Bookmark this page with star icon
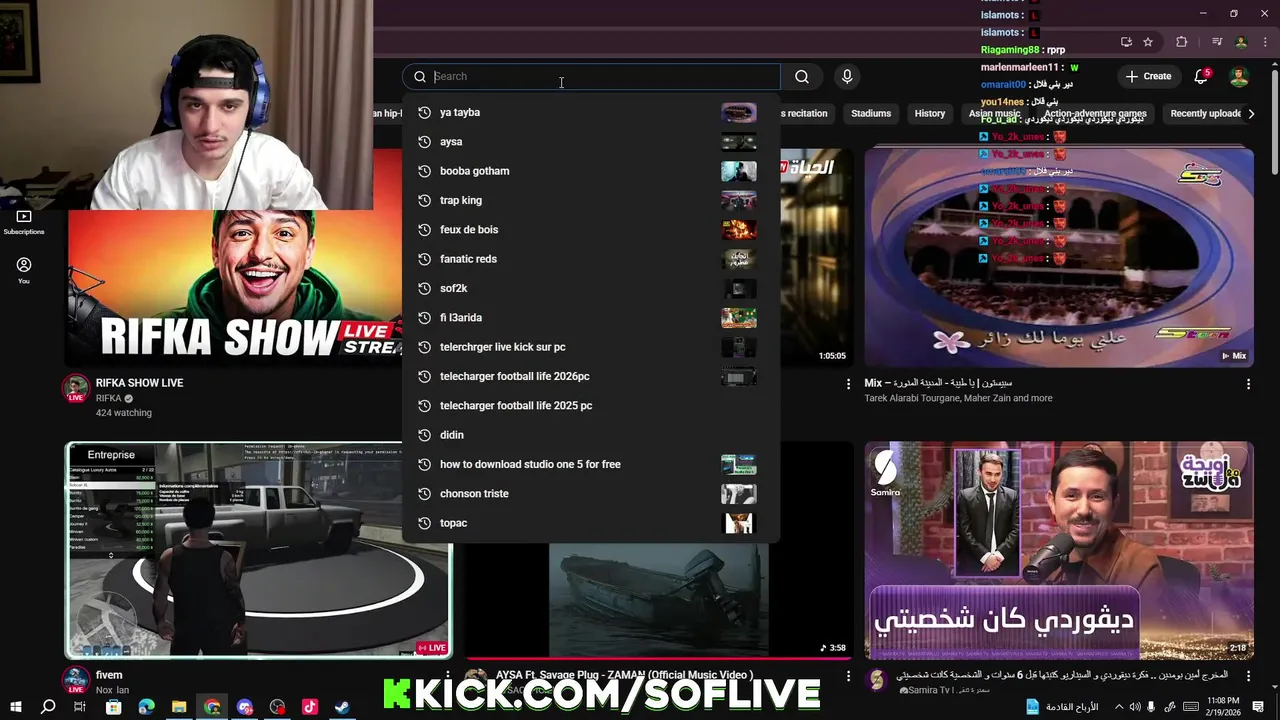Viewport: 1280px width, 720px height. pyautogui.click(x=1148, y=42)
